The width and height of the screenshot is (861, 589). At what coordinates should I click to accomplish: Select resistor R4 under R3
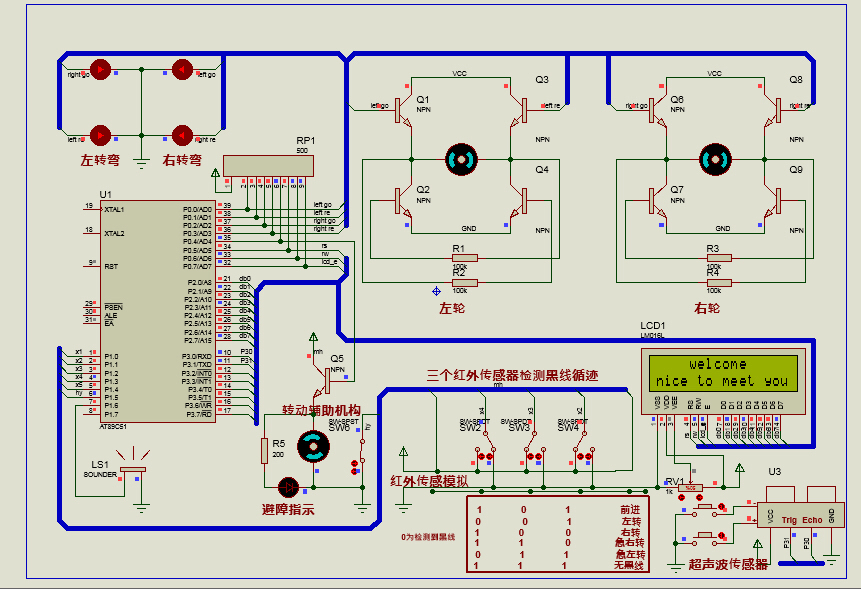pos(719,283)
